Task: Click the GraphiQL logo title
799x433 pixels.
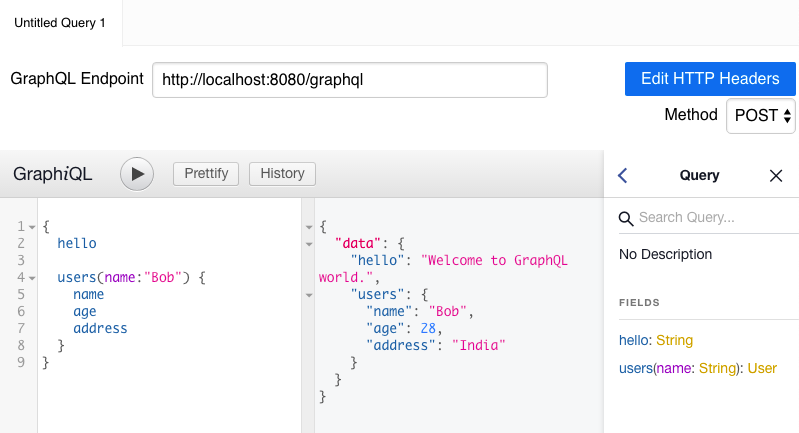Action: tap(52, 174)
